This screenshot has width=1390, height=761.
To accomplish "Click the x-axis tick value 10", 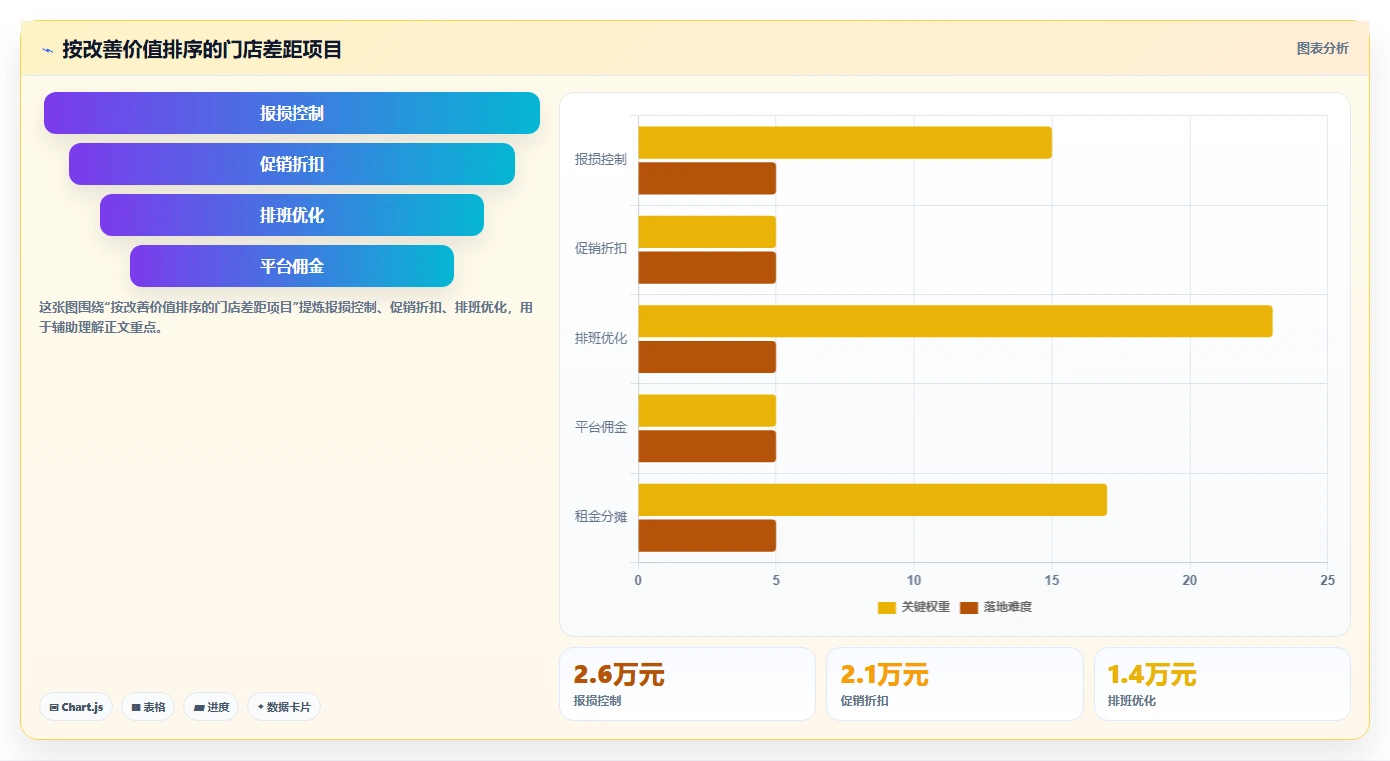I will coord(914,580).
